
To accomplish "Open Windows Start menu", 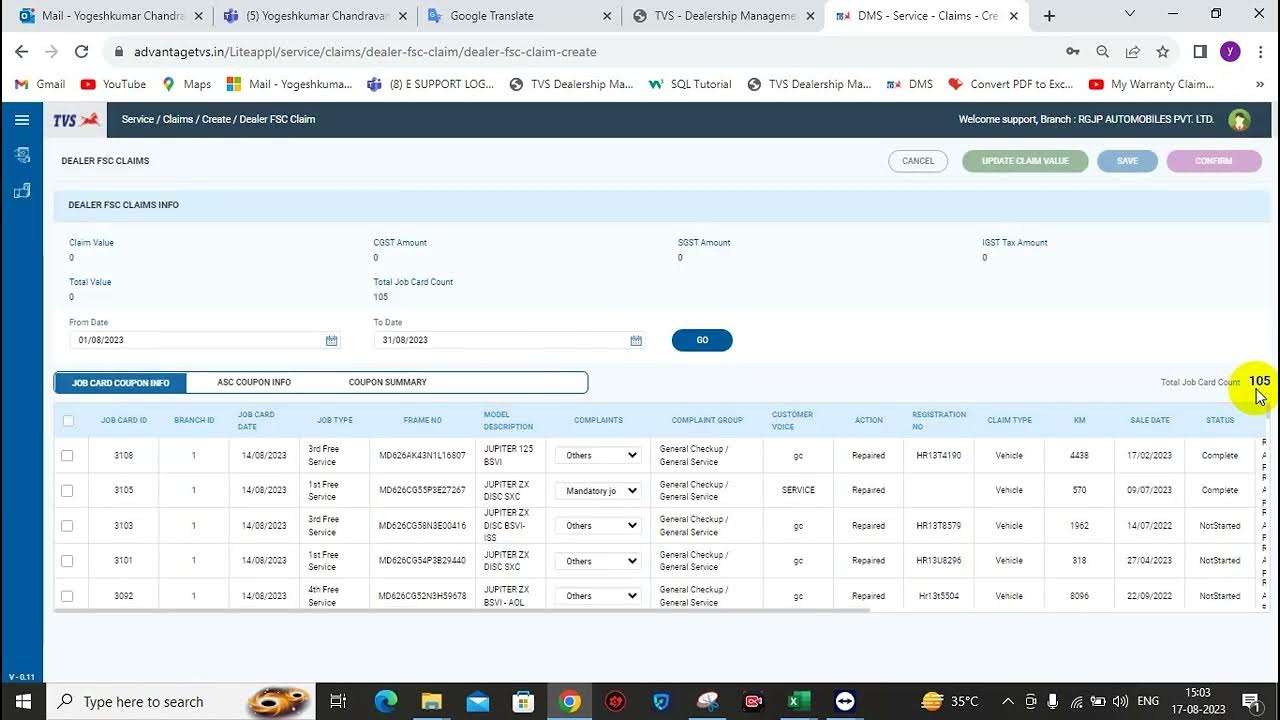I will pos(22,701).
